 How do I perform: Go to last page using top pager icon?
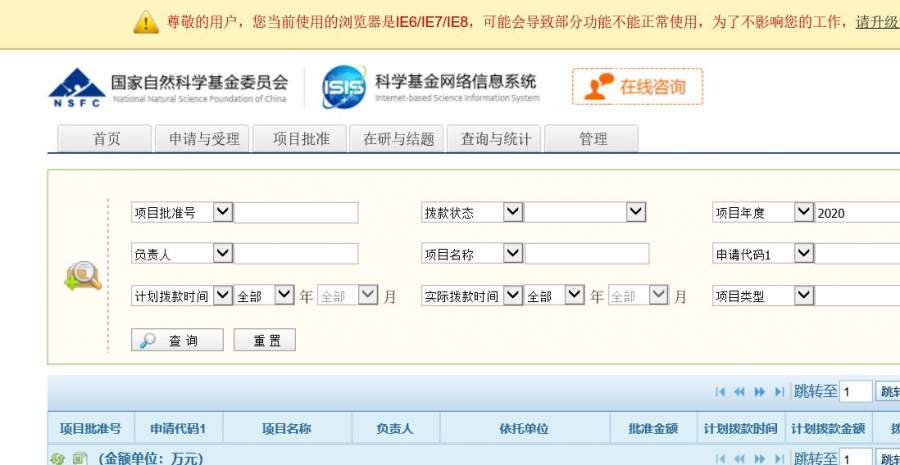click(x=779, y=392)
